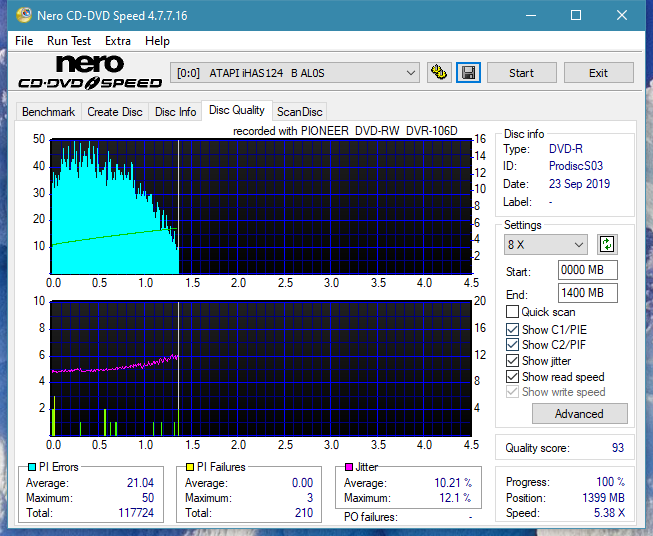
Task: Switch to the Benchmark tab
Action: (48, 112)
